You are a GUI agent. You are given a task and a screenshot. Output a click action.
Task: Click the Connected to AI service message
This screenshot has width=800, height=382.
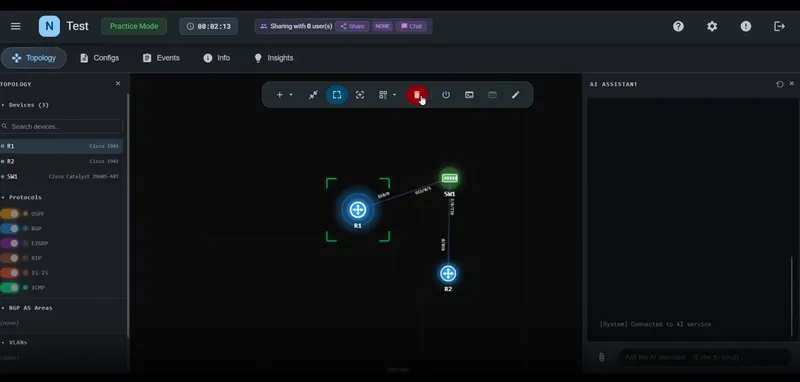pos(656,324)
